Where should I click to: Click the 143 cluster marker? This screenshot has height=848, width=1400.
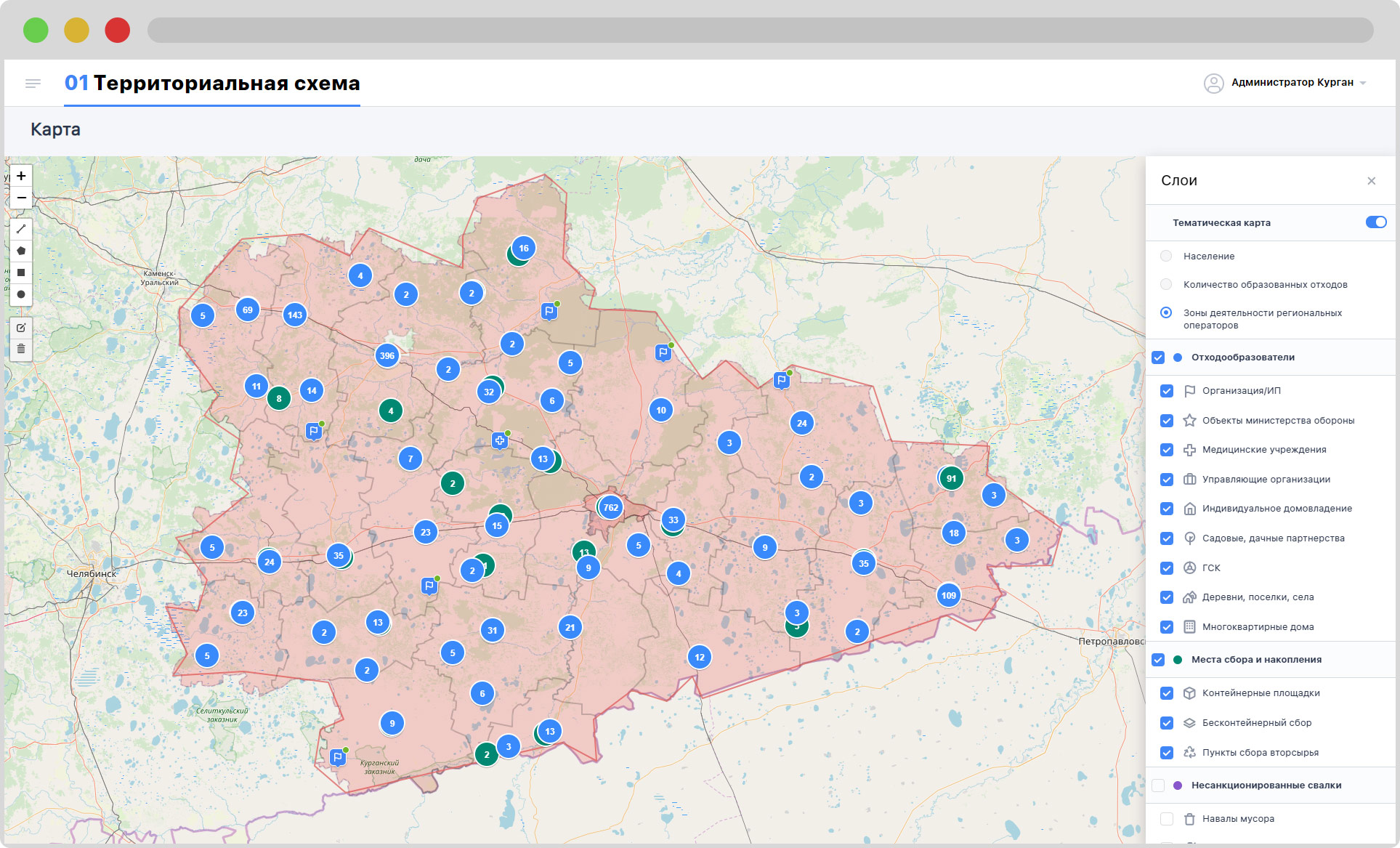pos(294,315)
